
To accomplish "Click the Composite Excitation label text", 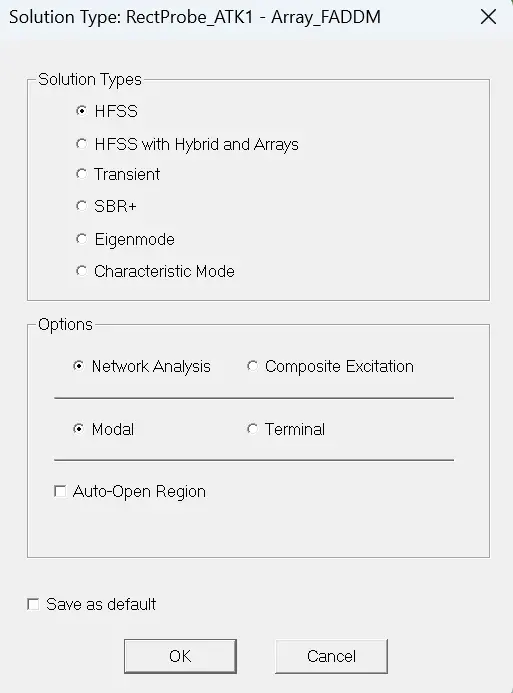I will (339, 366).
